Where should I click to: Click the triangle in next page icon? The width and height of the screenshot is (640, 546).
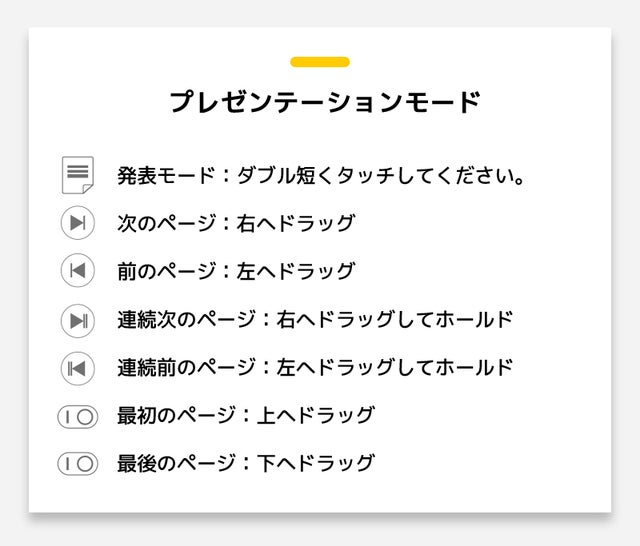coord(76,223)
